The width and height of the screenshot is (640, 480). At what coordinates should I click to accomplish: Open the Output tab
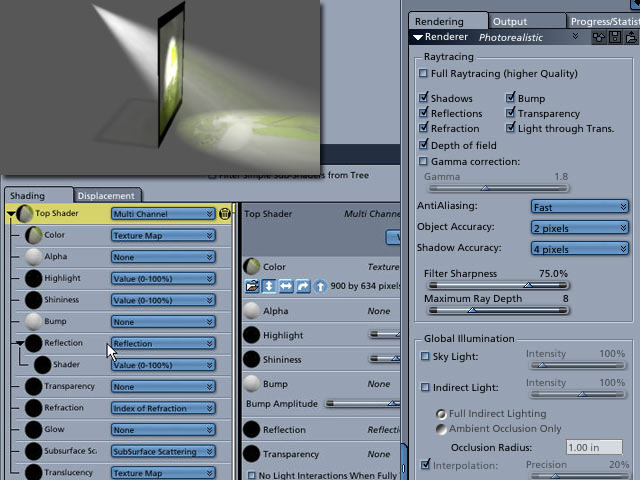[x=510, y=21]
